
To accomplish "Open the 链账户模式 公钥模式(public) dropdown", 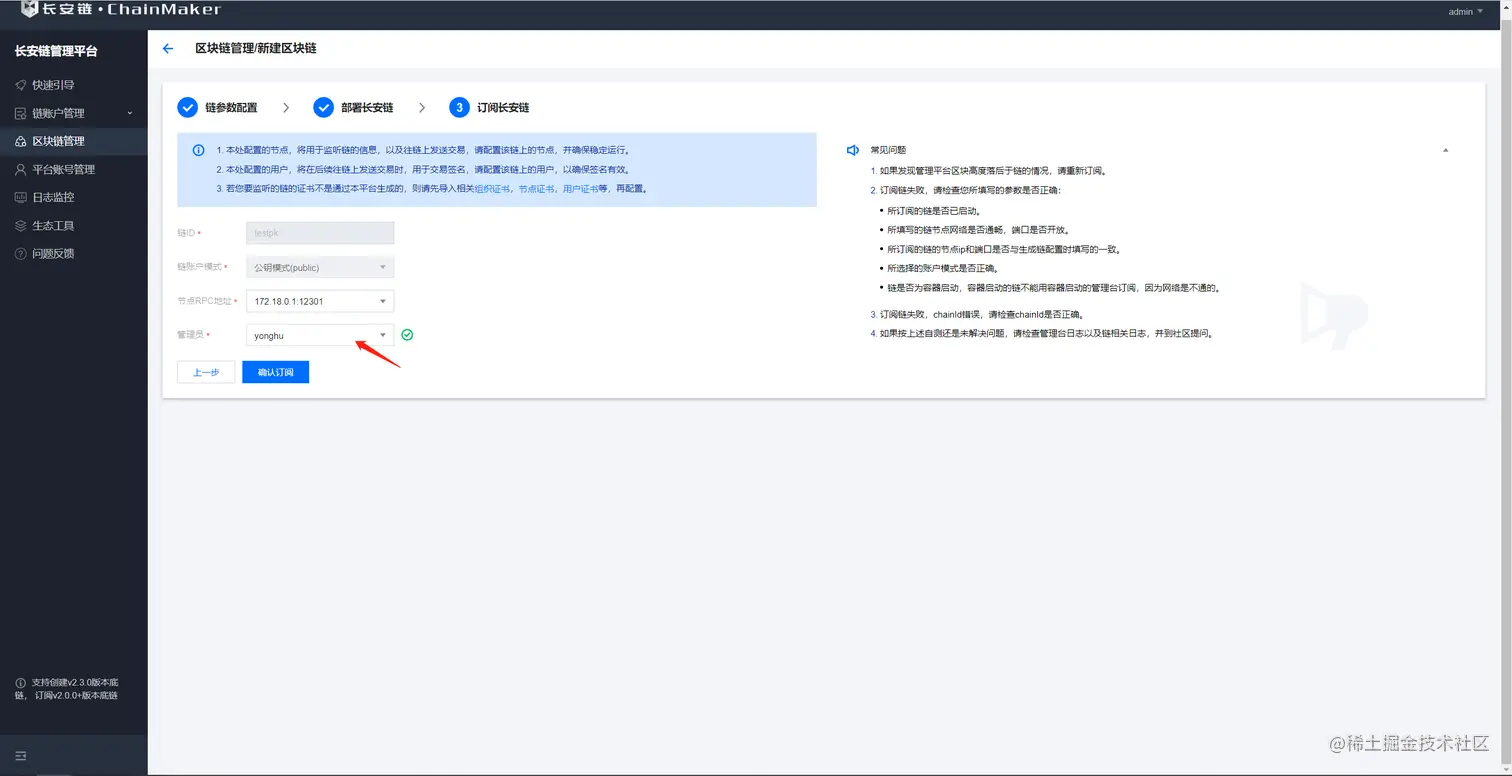I will [x=320, y=267].
